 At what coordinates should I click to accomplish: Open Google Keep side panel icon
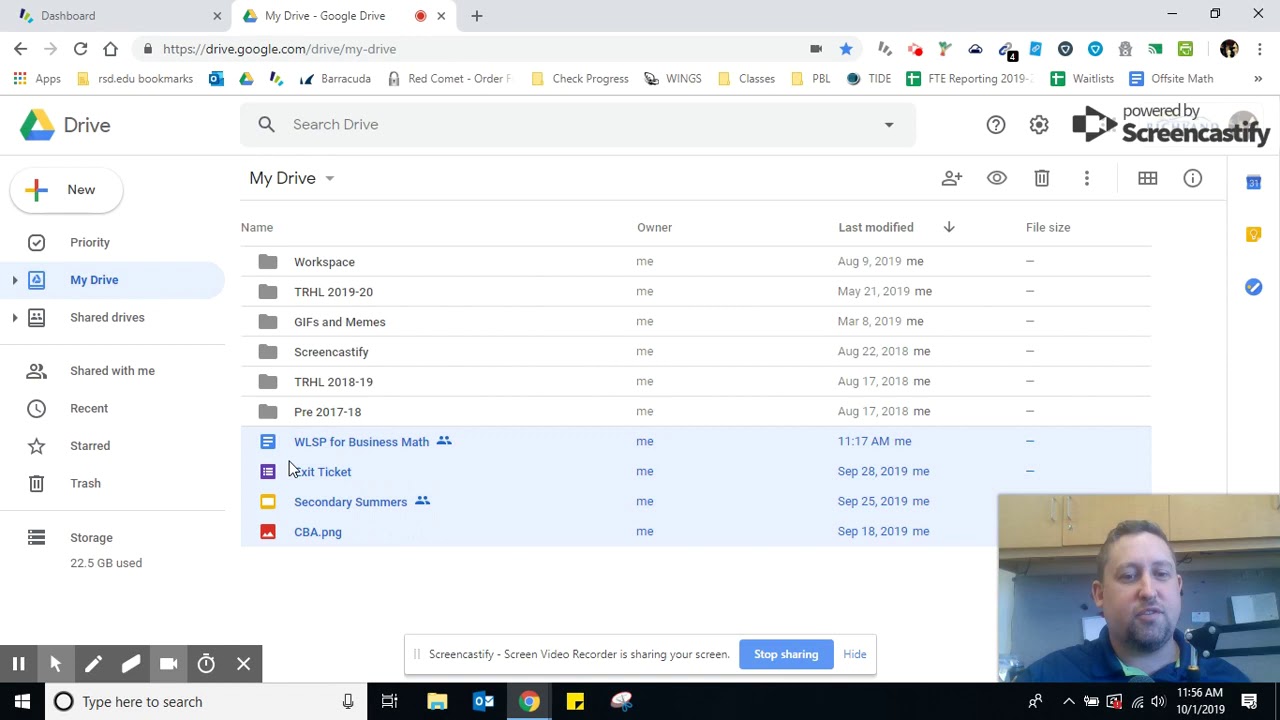coord(1253,234)
